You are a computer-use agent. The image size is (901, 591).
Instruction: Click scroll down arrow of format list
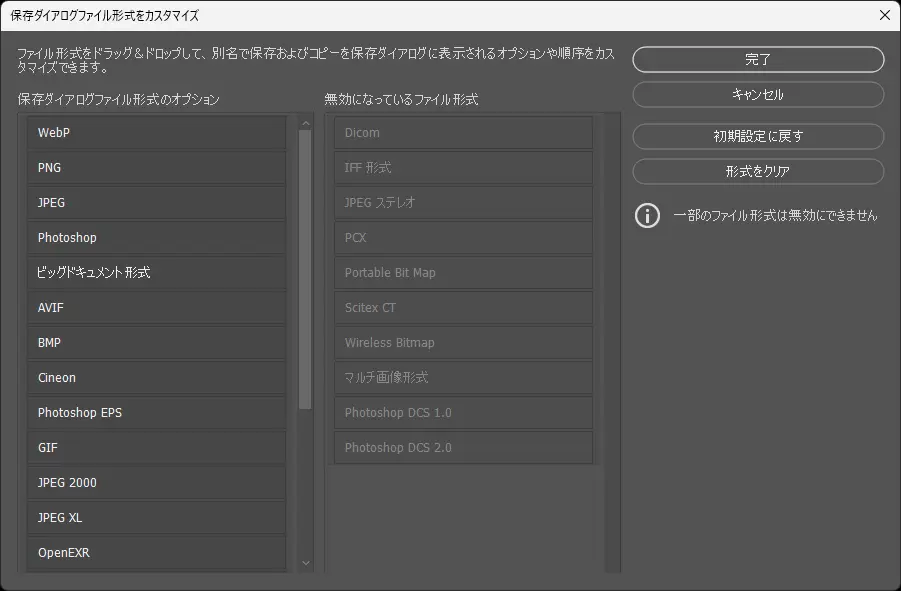306,563
